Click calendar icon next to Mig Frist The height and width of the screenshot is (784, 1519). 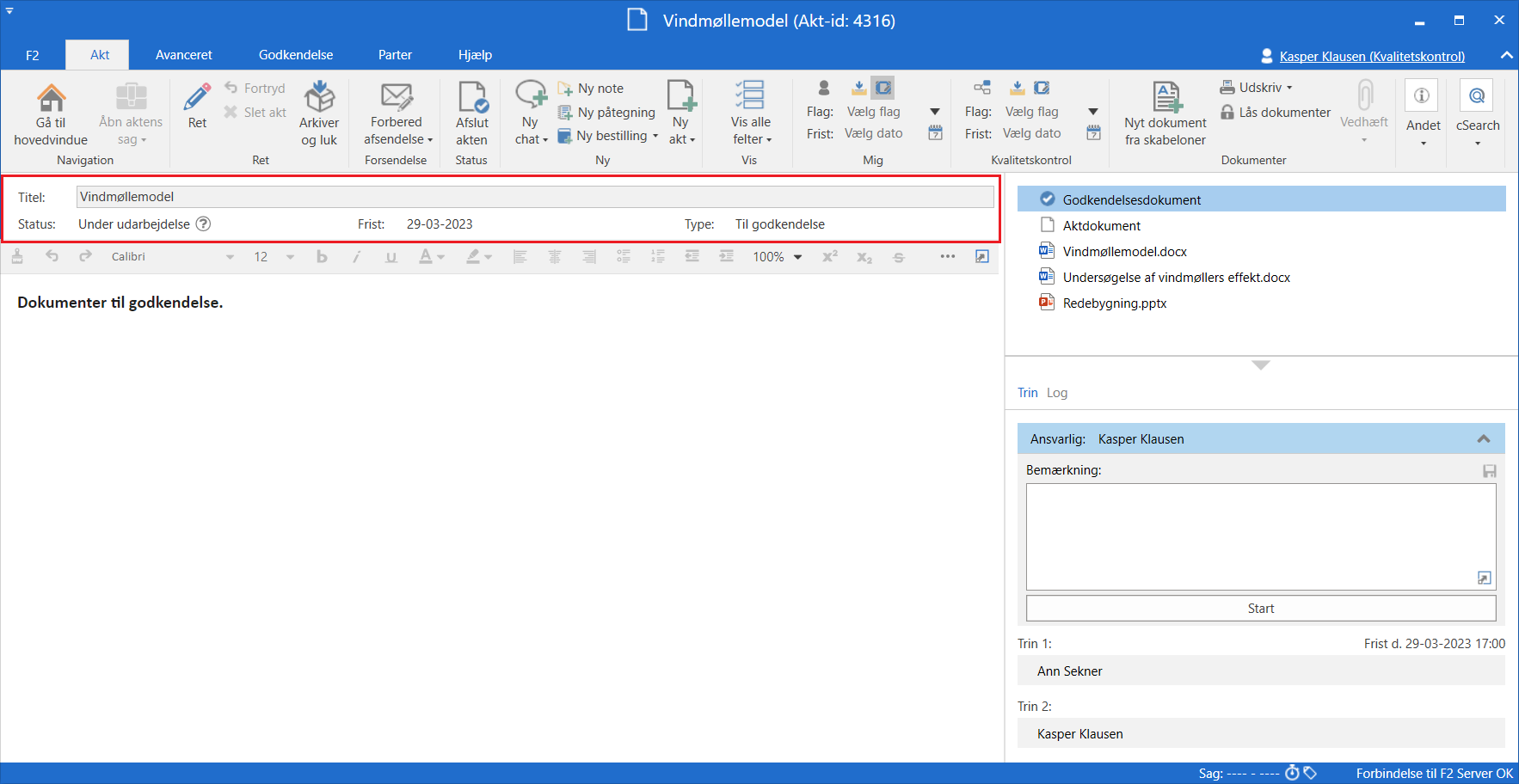pyautogui.click(x=936, y=133)
